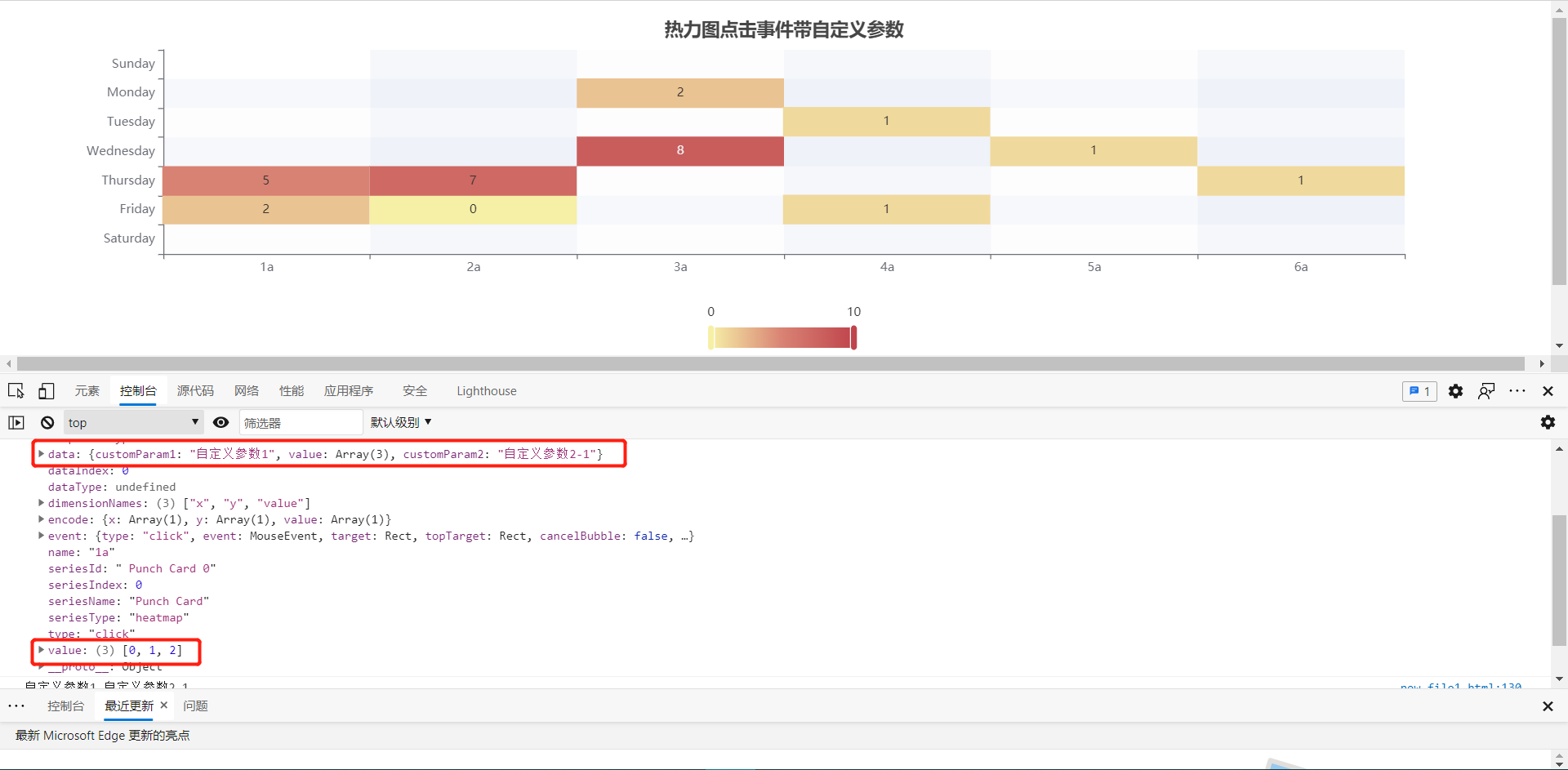Expand the value: (3) [0, 1, 2] entry
1568x770 pixels.
coord(42,650)
